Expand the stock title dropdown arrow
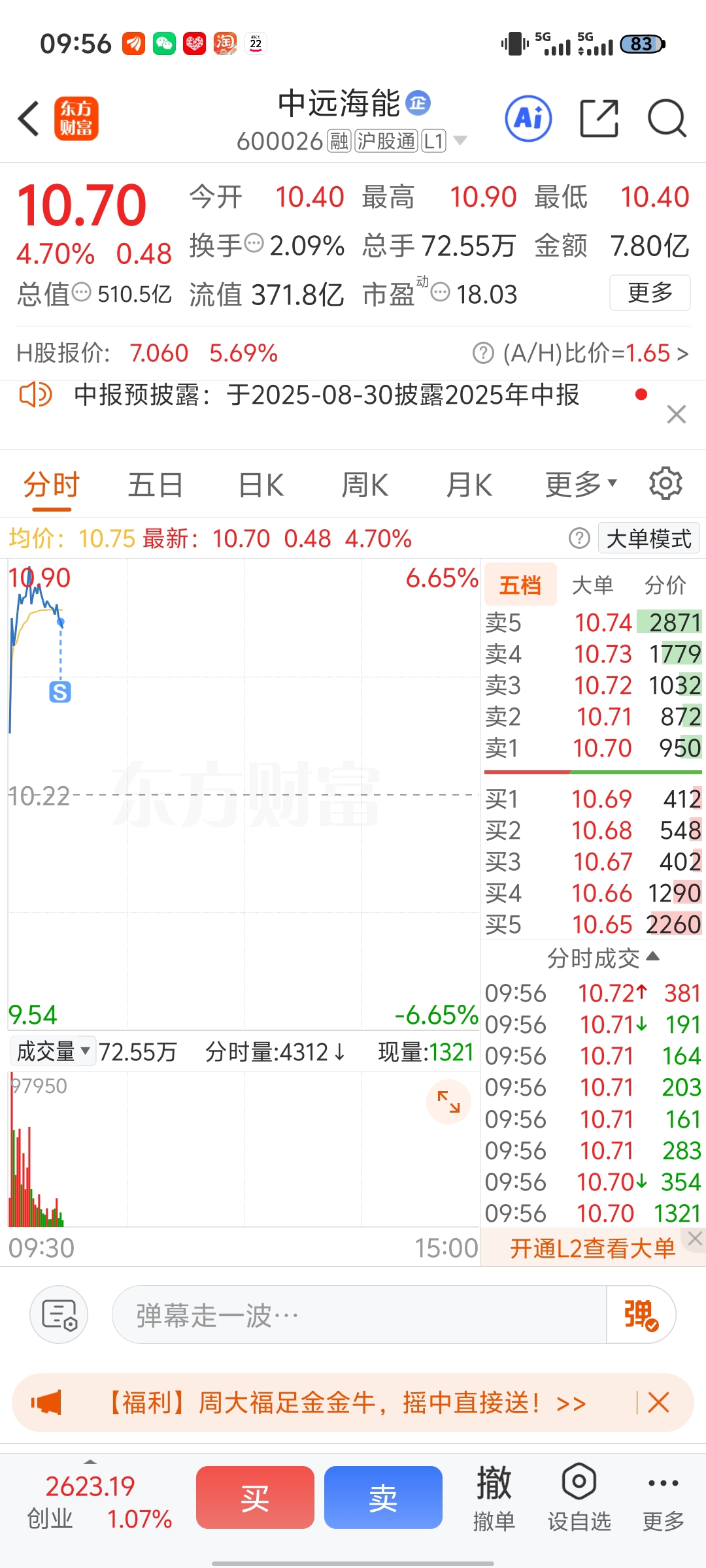Viewport: 706px width, 1568px height. (460, 141)
